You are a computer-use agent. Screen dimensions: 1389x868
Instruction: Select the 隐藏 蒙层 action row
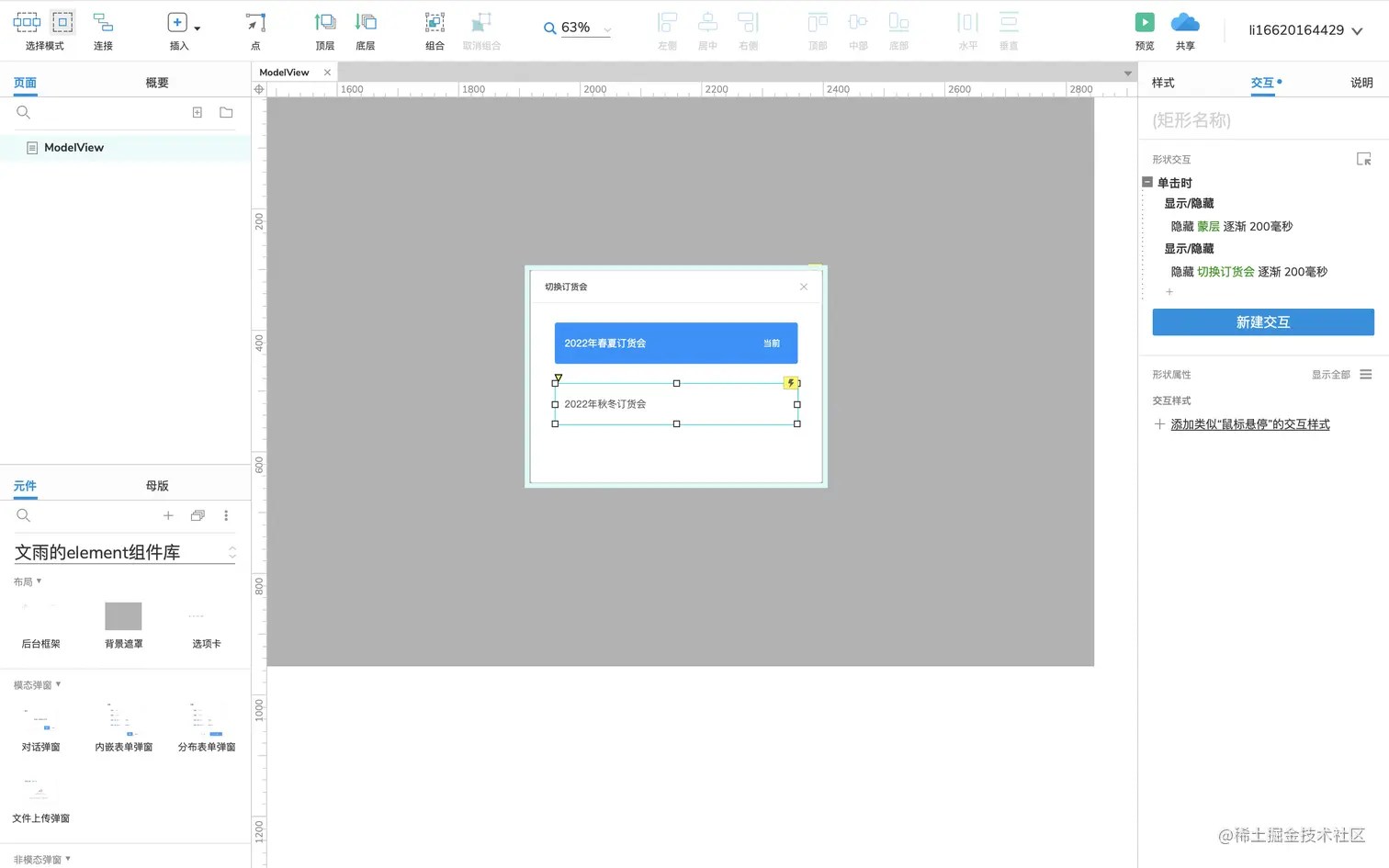1231,226
